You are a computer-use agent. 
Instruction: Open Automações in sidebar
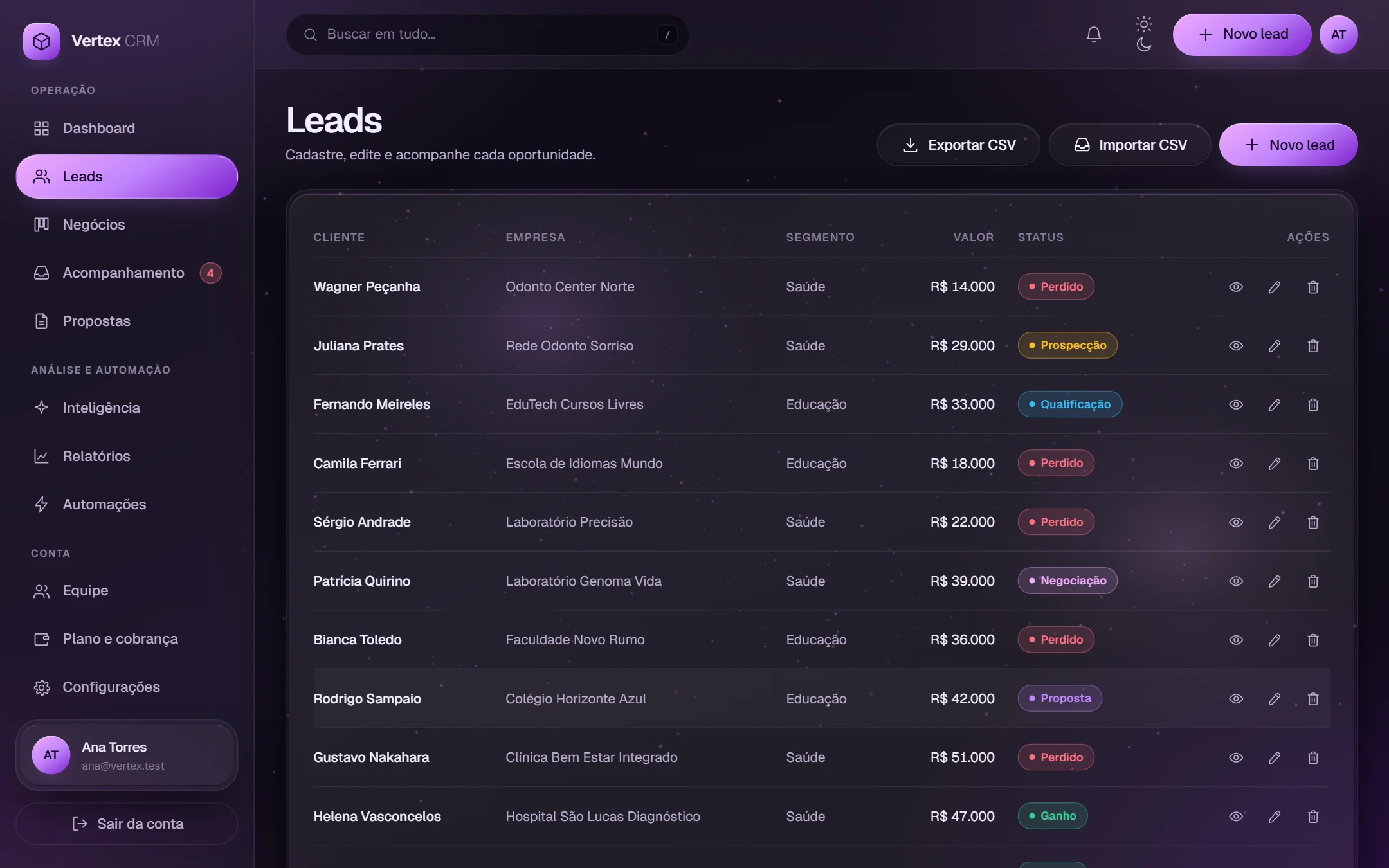pyautogui.click(x=127, y=505)
